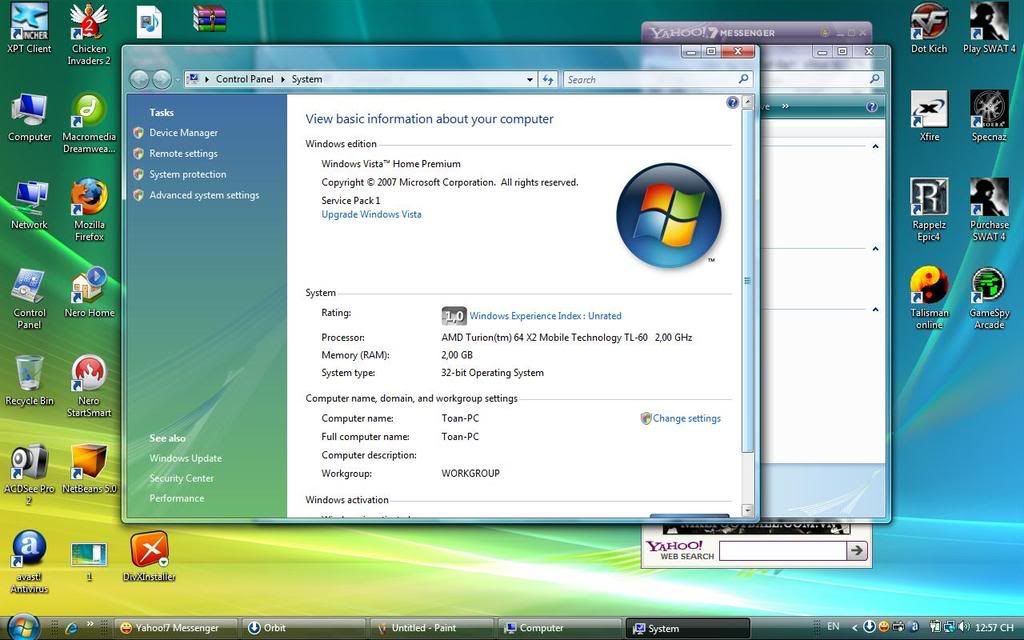Open Performance under See also
This screenshot has width=1024, height=640.
(x=176, y=498)
